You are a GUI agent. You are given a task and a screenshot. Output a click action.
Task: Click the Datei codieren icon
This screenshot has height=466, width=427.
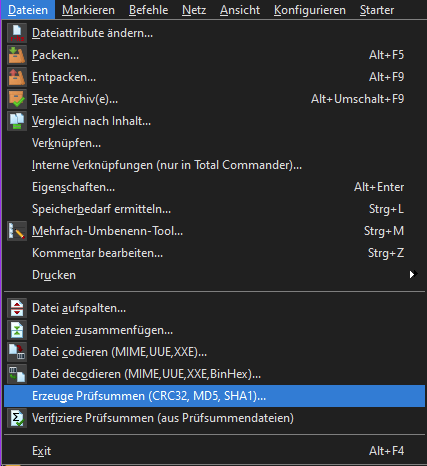point(17,352)
